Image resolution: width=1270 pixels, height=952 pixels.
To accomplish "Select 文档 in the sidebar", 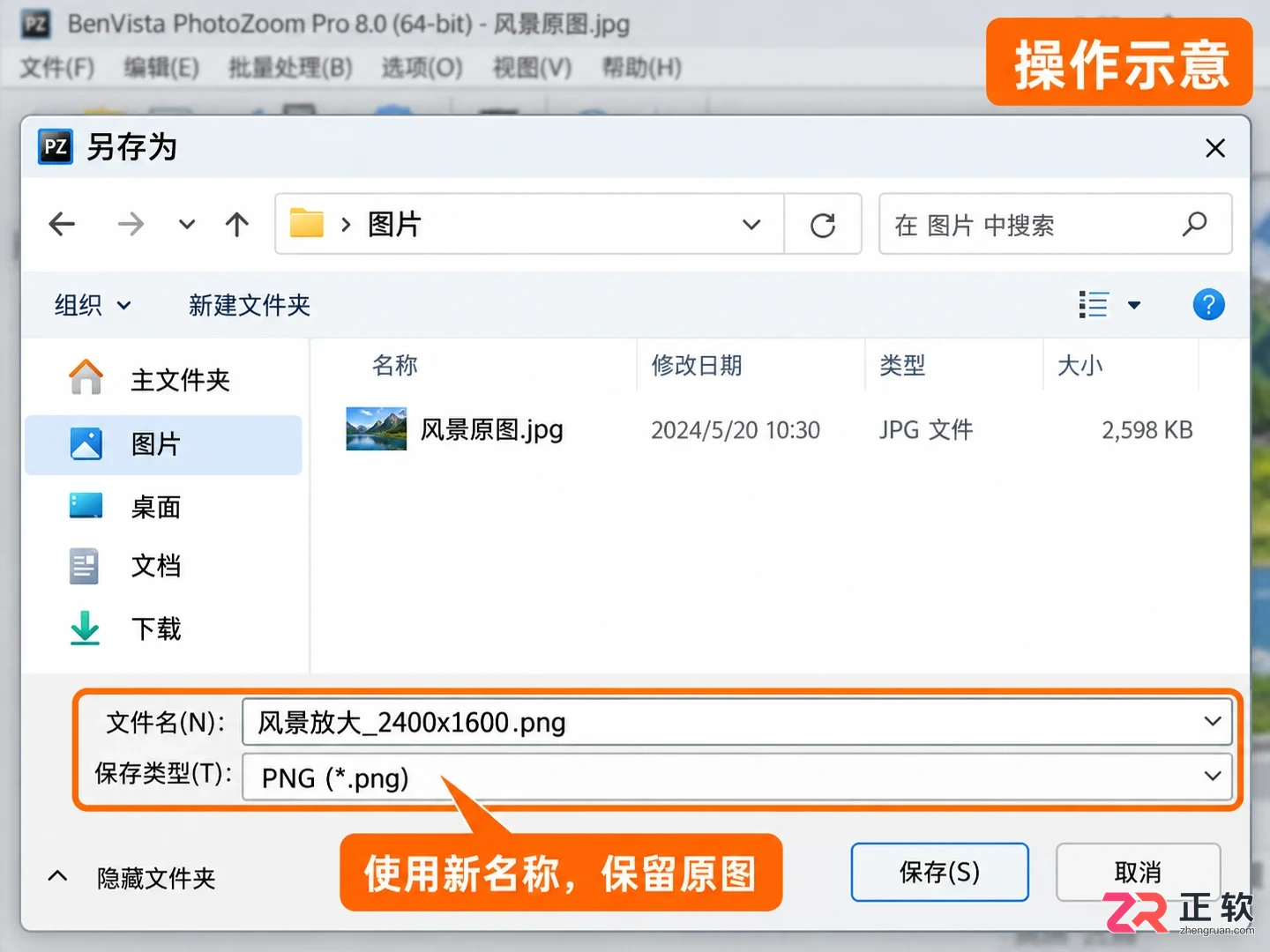I will coord(164,566).
